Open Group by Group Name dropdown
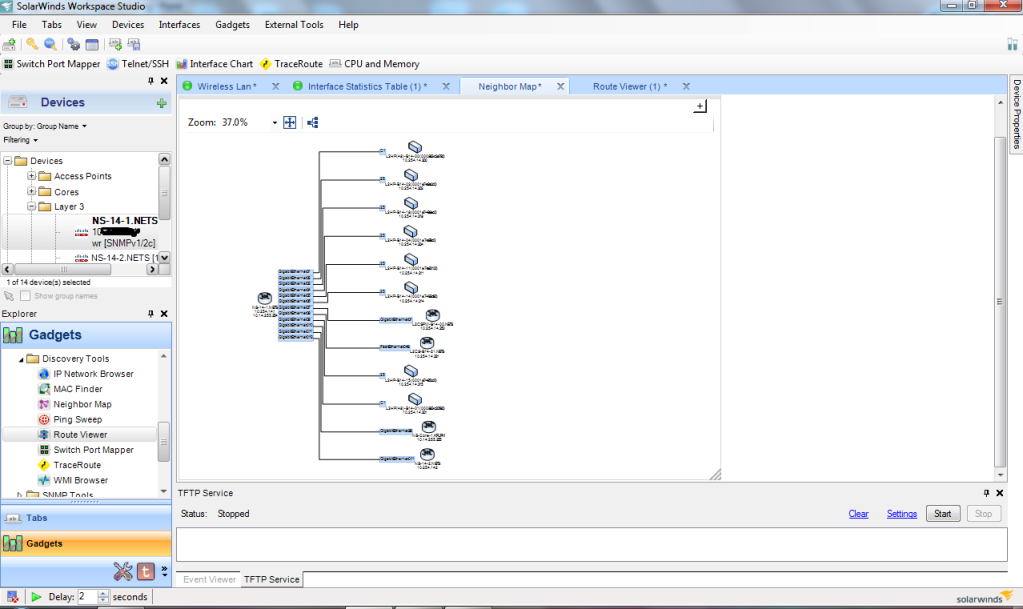This screenshot has height=609, width=1023. [45, 126]
